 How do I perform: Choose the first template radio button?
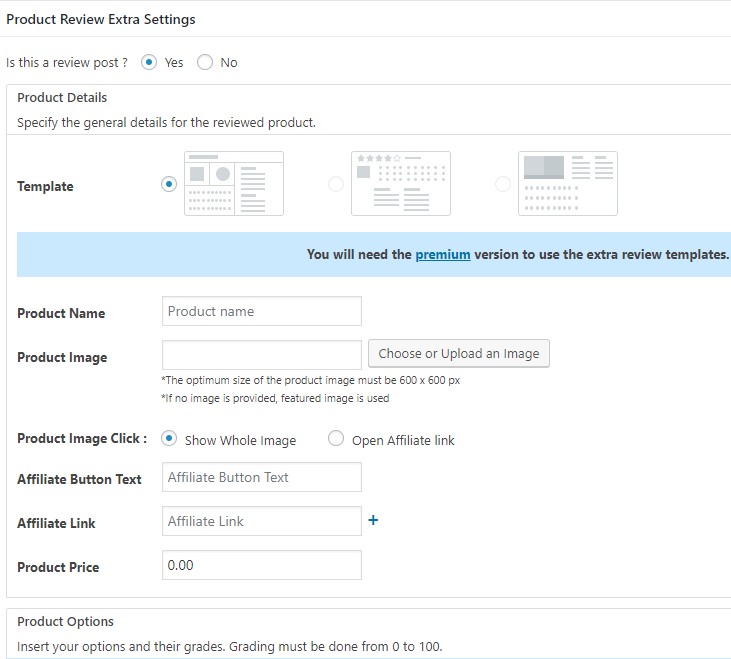point(169,184)
